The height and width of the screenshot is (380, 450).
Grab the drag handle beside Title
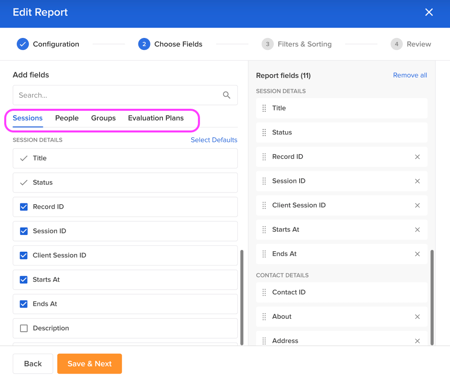click(264, 108)
